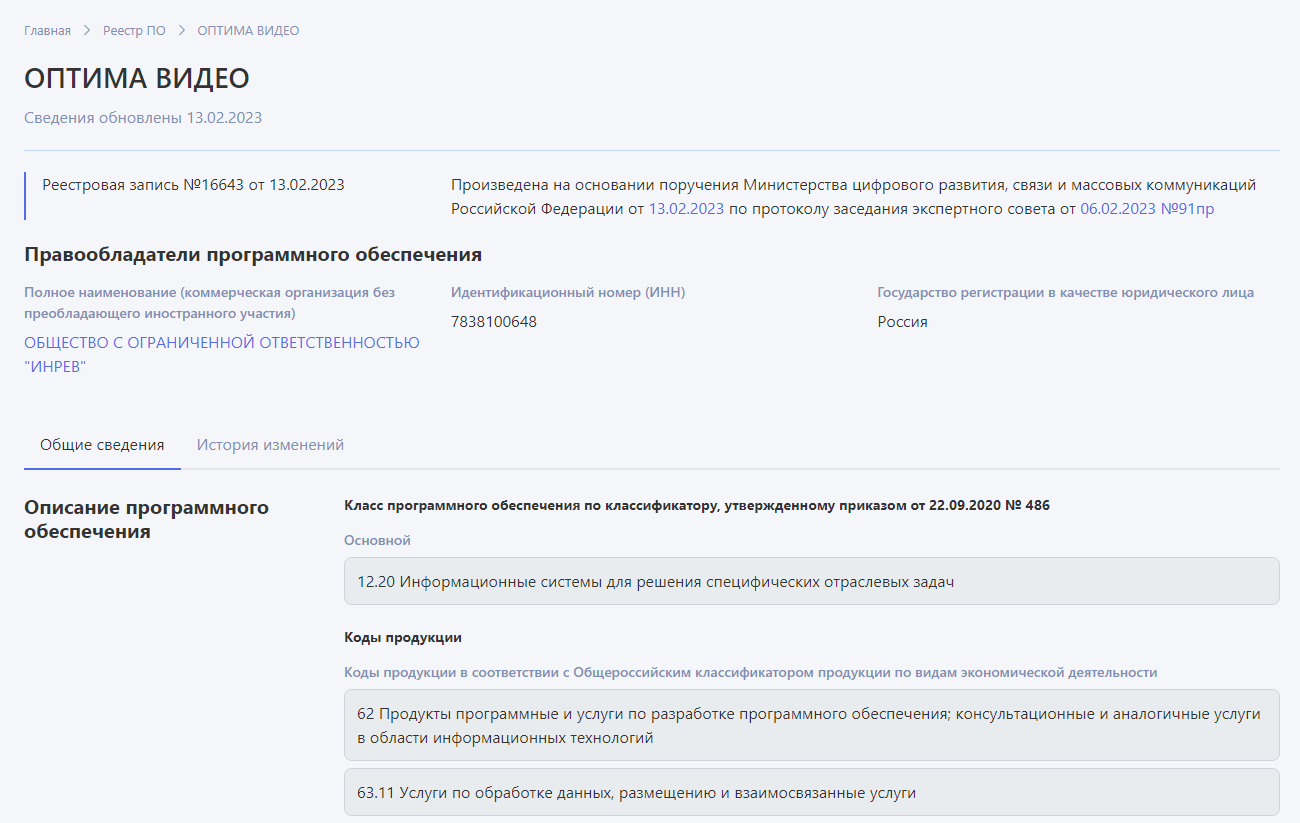Switch to the История изменений tab

(270, 445)
